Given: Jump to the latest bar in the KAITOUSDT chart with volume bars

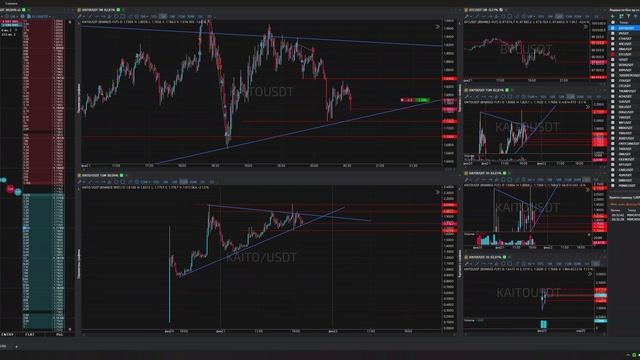Looking at the screenshot, I should (588, 190).
